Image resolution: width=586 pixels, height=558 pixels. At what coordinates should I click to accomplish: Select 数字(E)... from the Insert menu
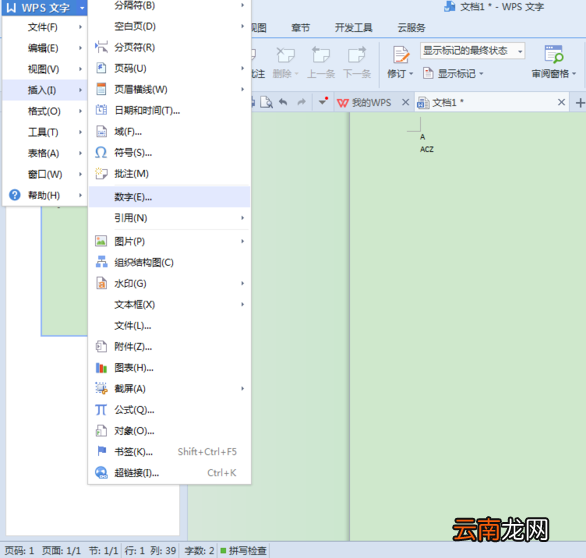pyautogui.click(x=170, y=197)
